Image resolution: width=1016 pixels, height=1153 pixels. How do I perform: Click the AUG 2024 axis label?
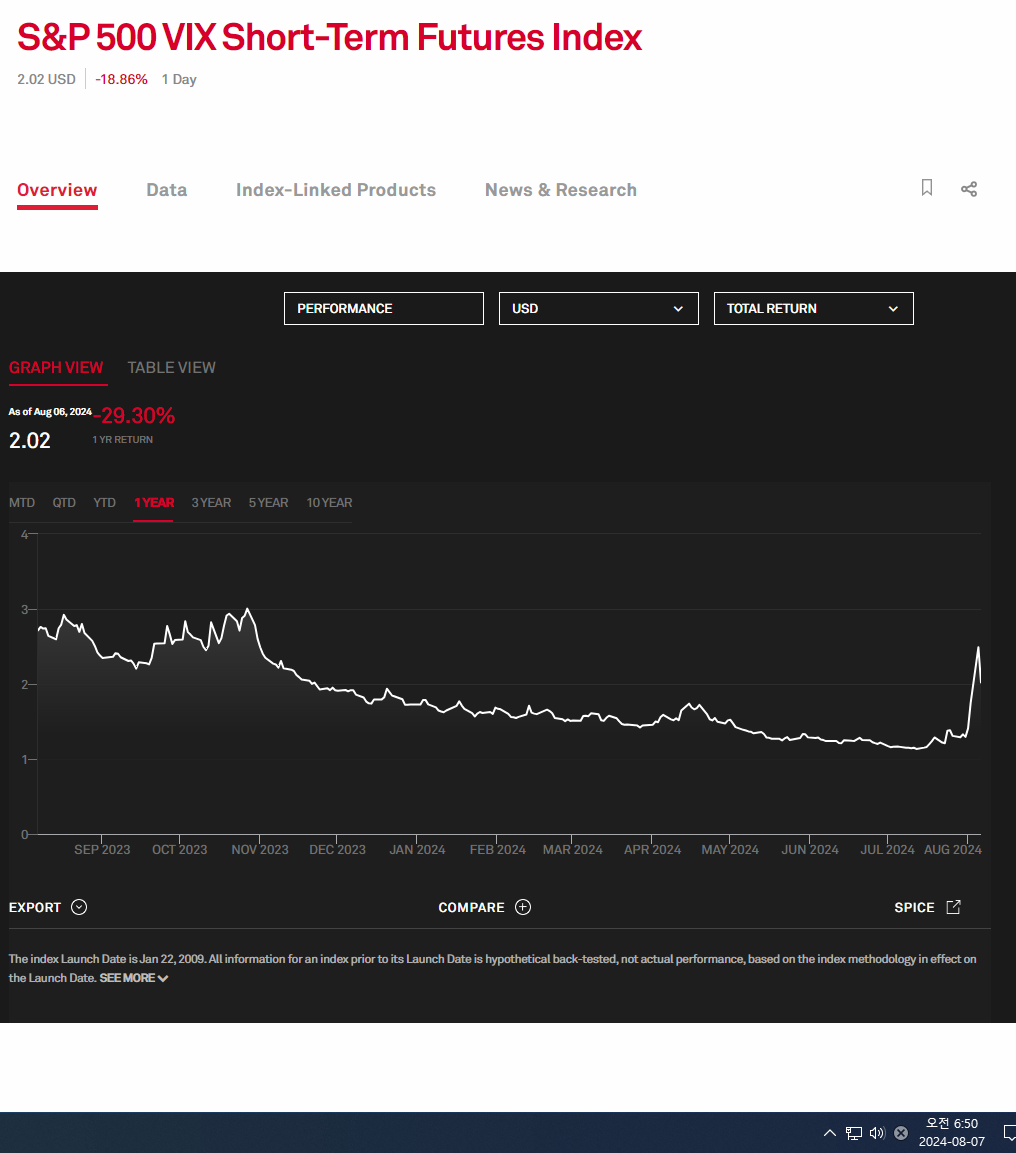(x=952, y=849)
